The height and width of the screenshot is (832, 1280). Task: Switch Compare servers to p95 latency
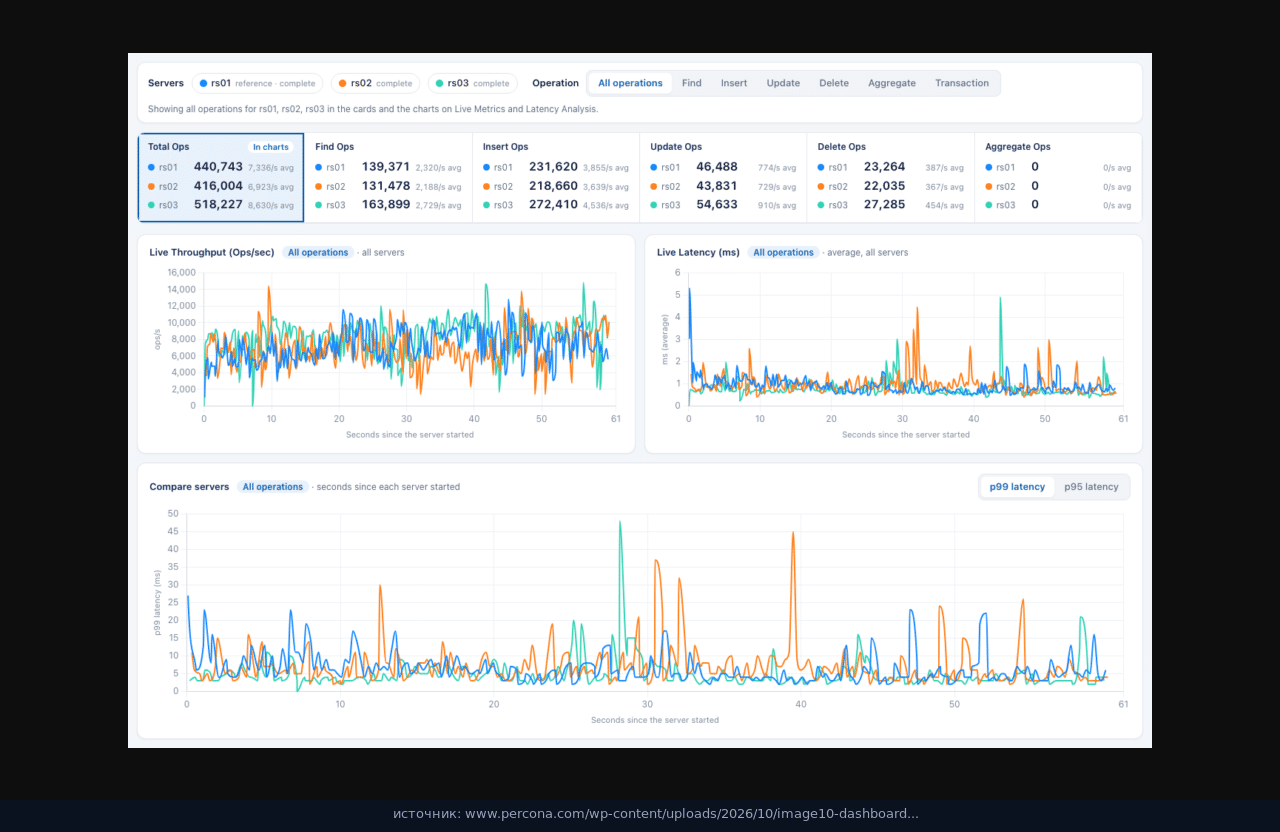[1091, 487]
